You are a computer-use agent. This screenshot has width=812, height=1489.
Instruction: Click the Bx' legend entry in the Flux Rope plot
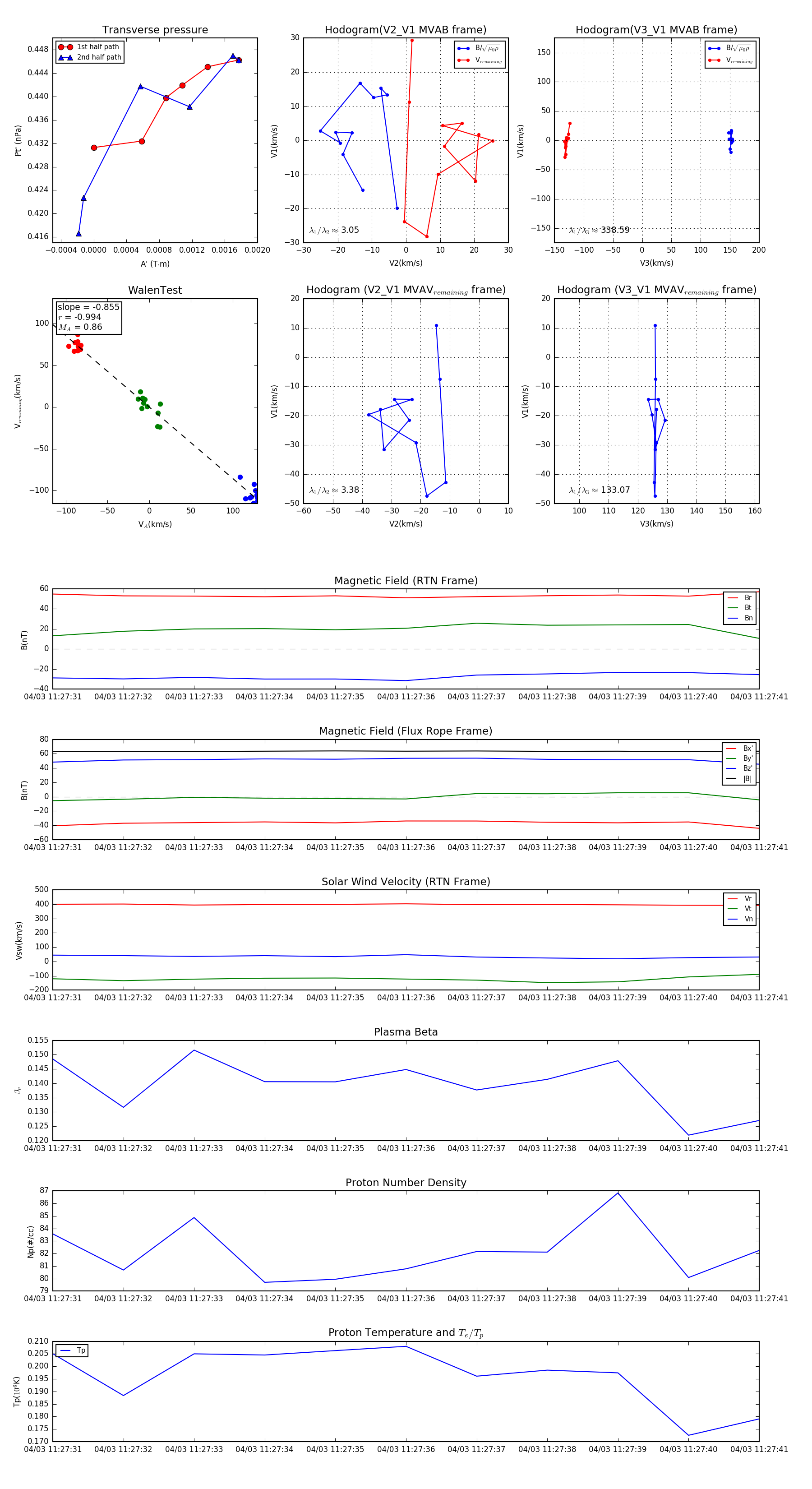(740, 748)
